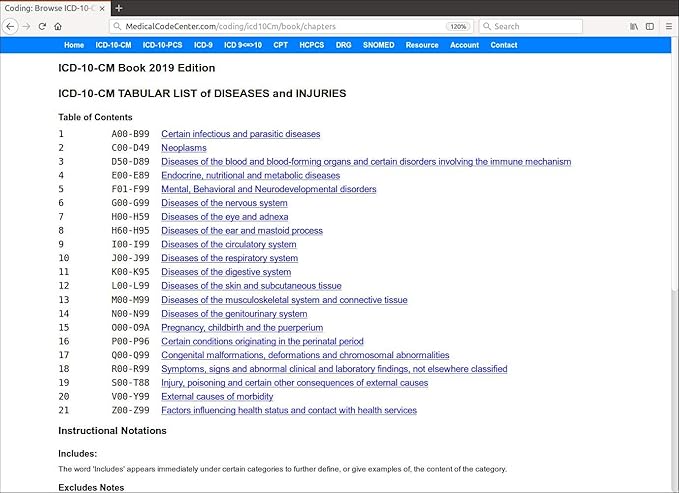View Diseases of the genitourinary system
Screen dimensions: 679x493
coord(234,314)
